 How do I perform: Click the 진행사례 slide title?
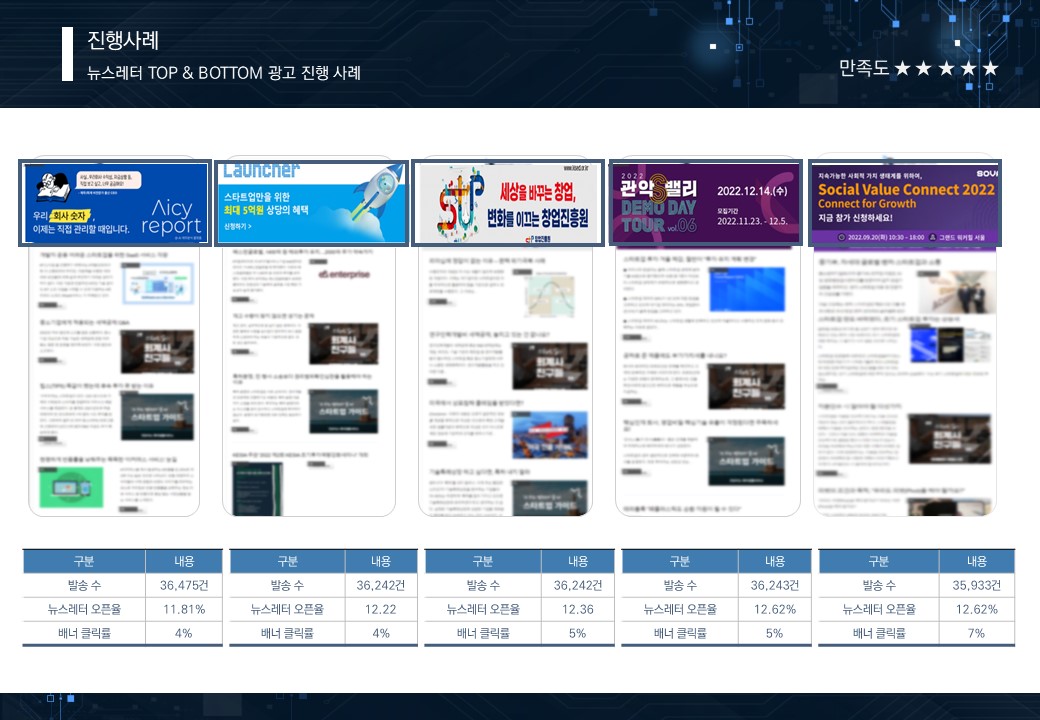(x=123, y=41)
